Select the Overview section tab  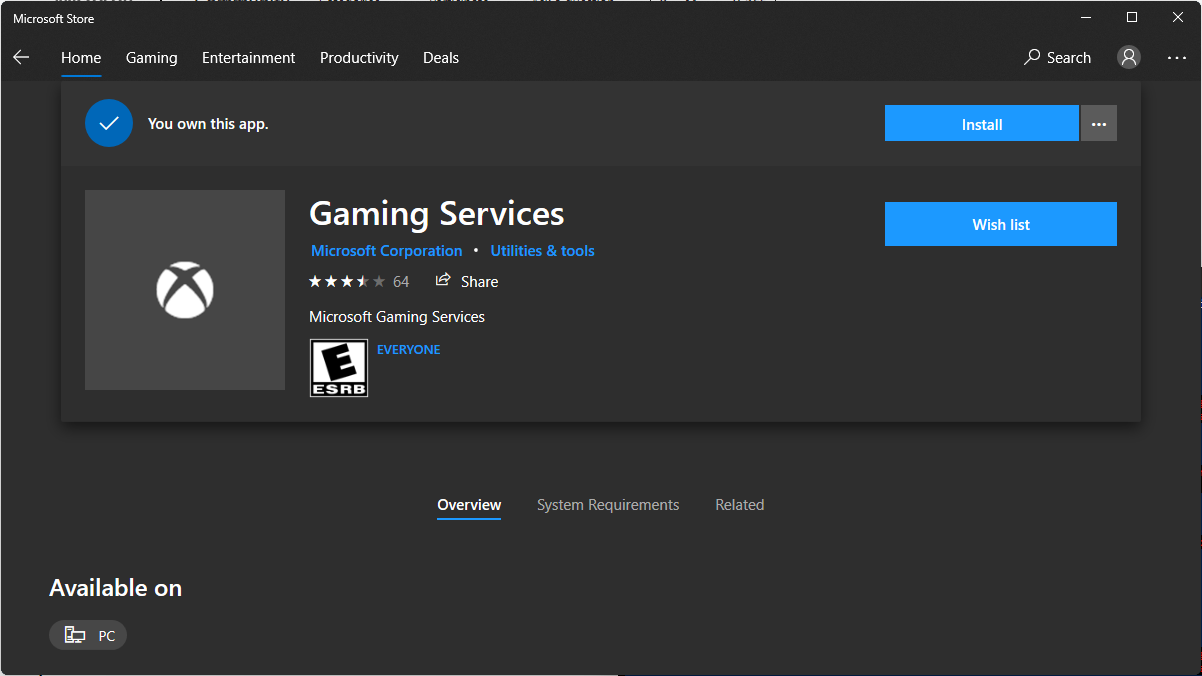coord(469,505)
